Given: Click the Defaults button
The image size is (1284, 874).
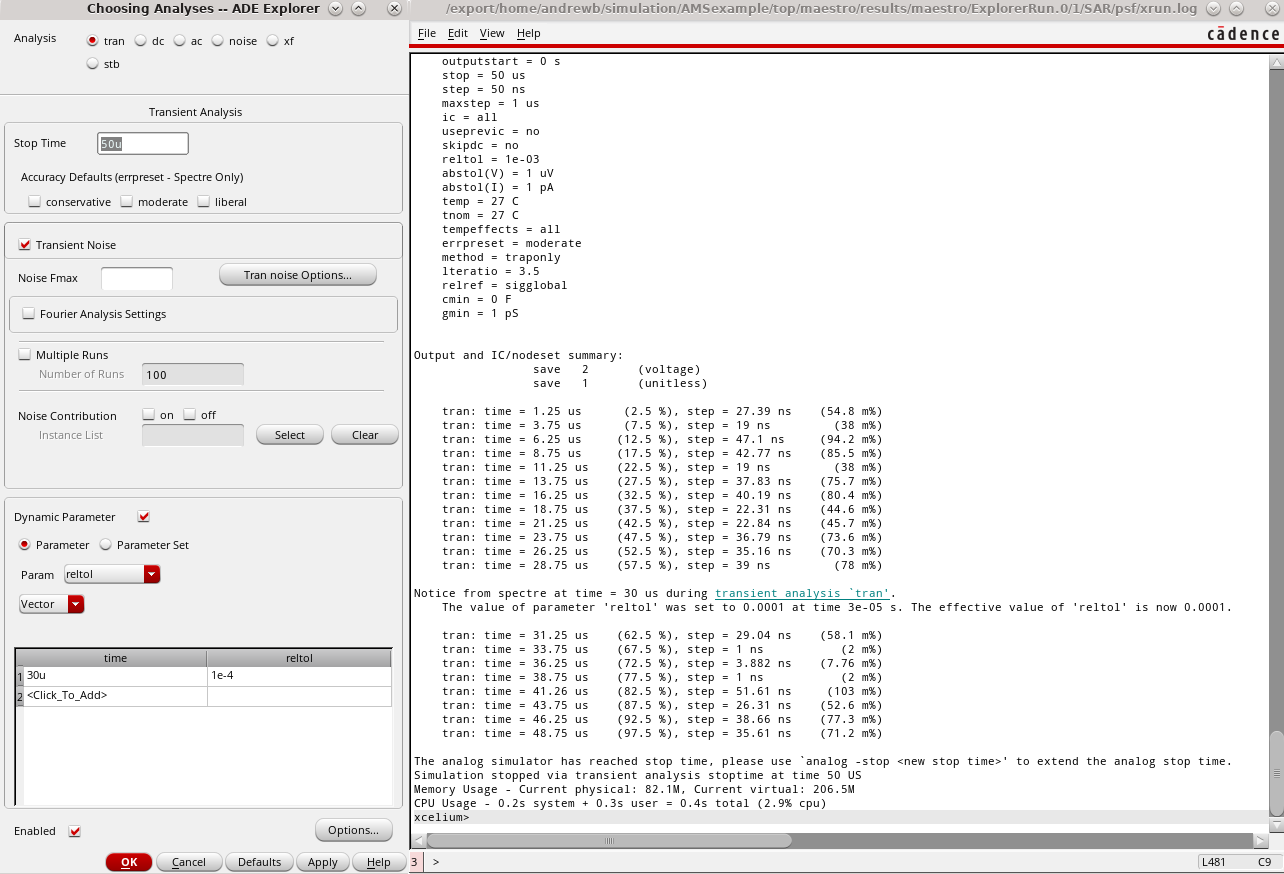Looking at the screenshot, I should tap(259, 862).
